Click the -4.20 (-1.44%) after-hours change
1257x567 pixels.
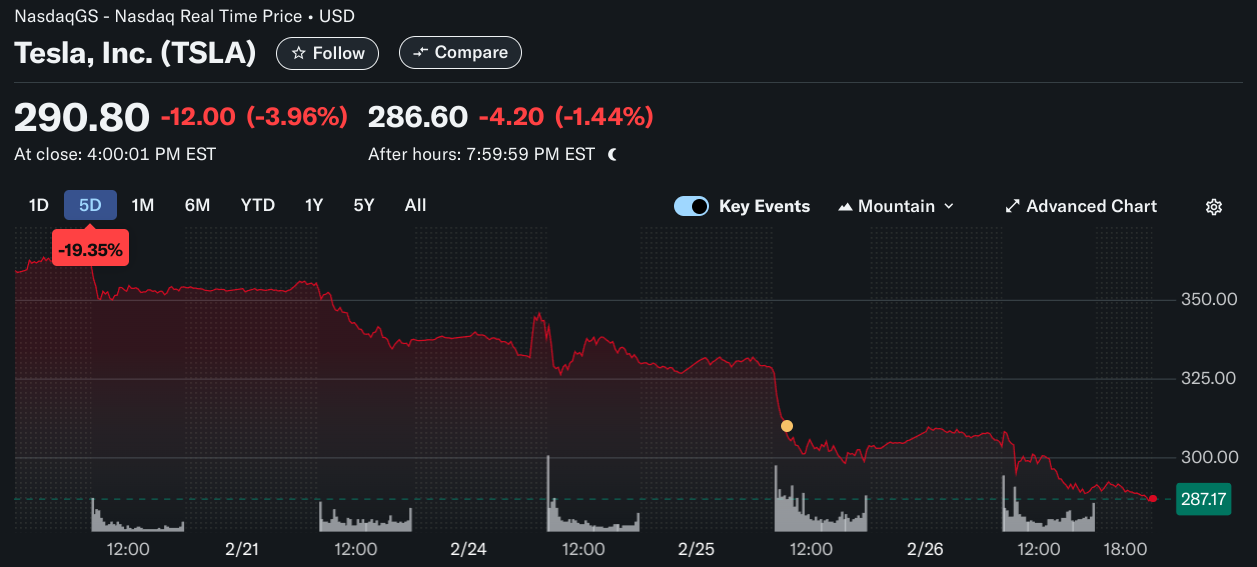566,117
